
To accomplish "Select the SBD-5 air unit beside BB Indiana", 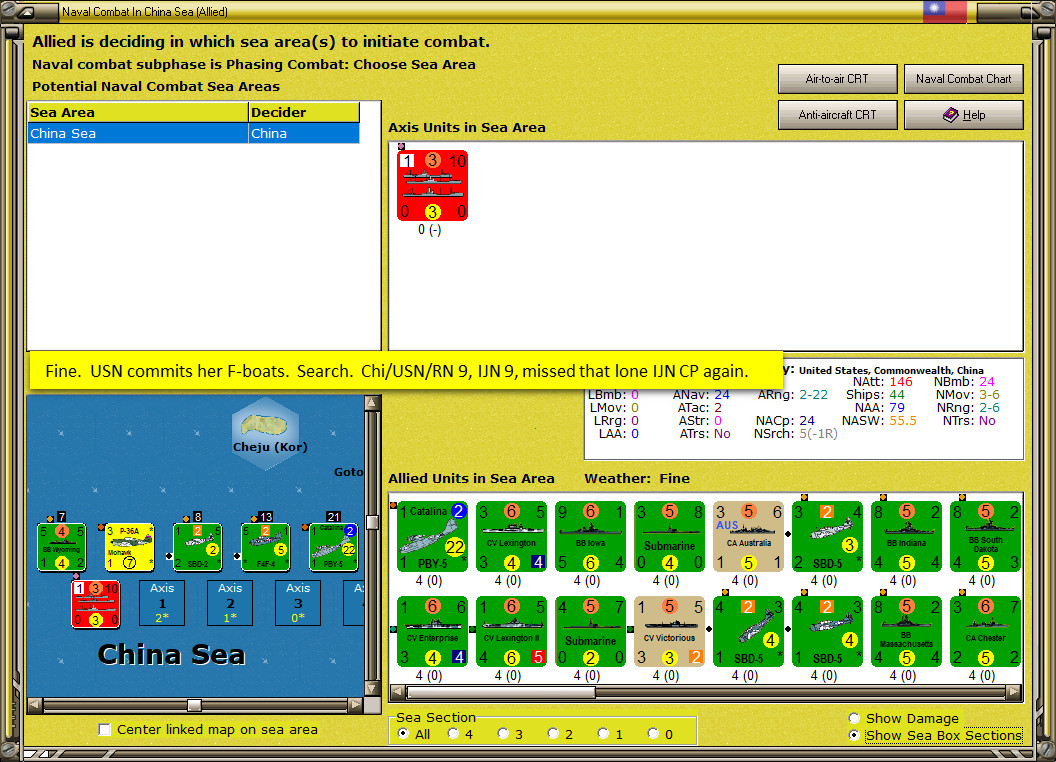I will [827, 536].
